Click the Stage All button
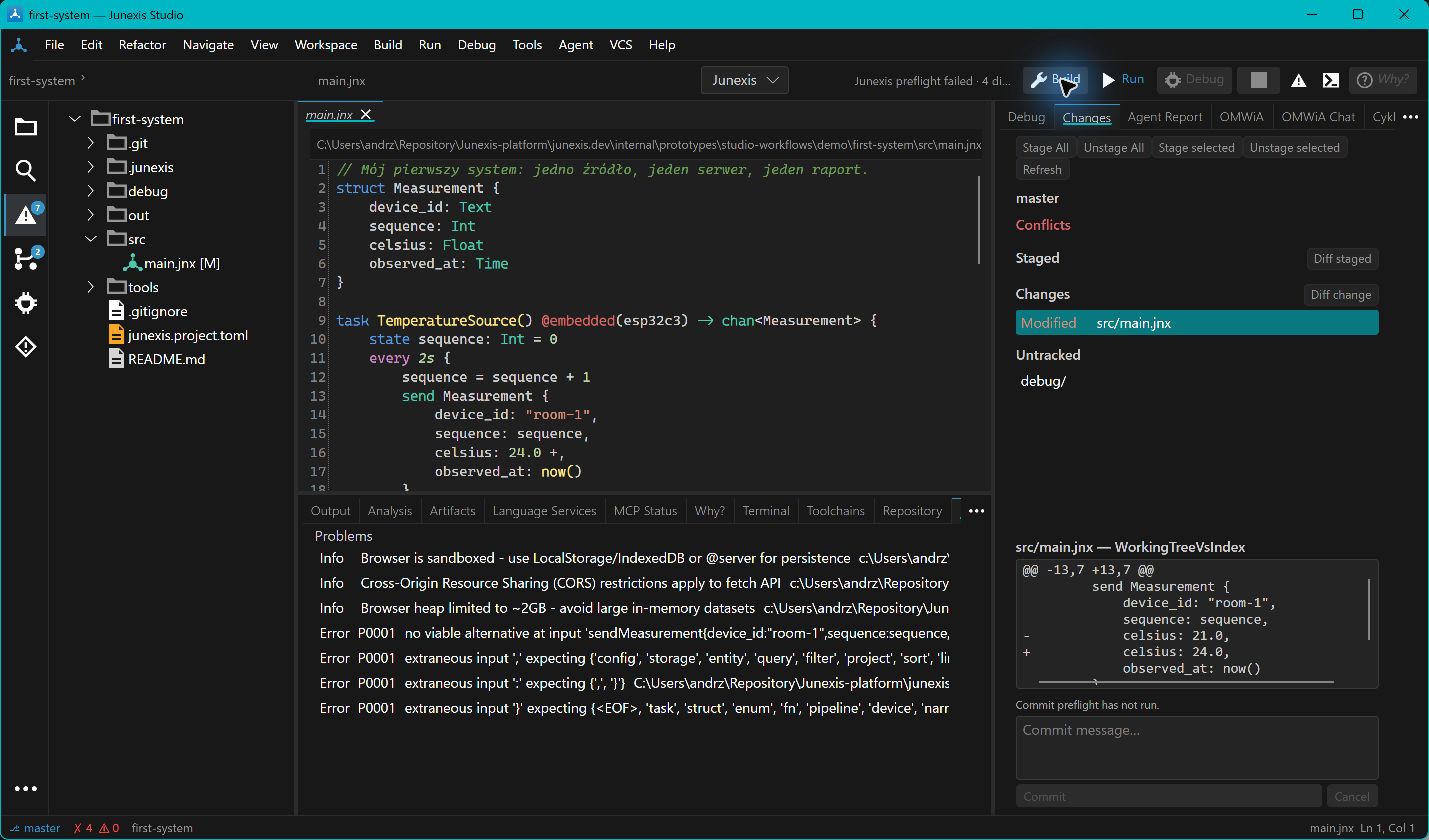Viewport: 1429px width, 840px height. click(1045, 148)
